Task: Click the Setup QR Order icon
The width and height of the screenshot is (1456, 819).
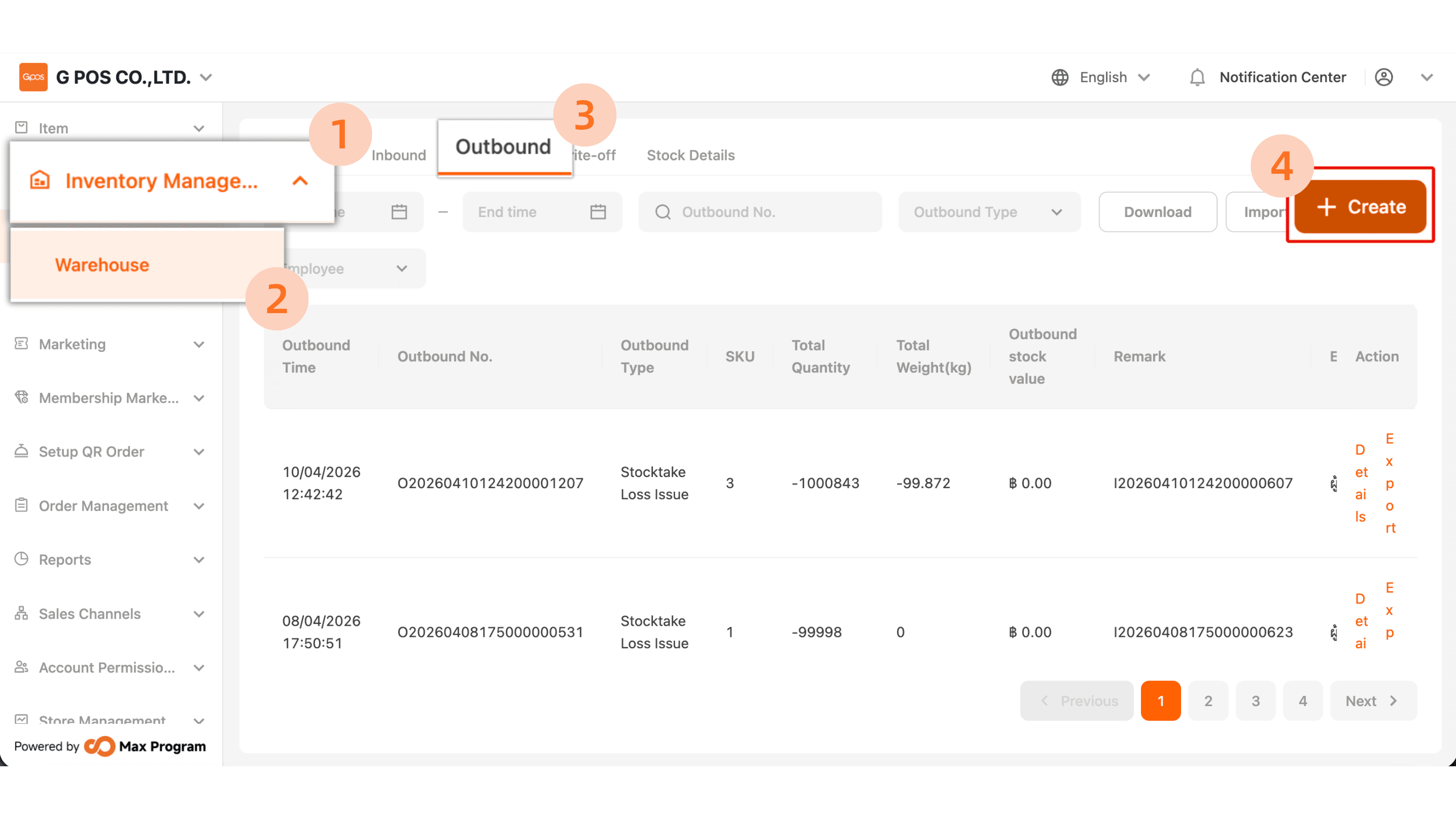Action: [x=21, y=451]
